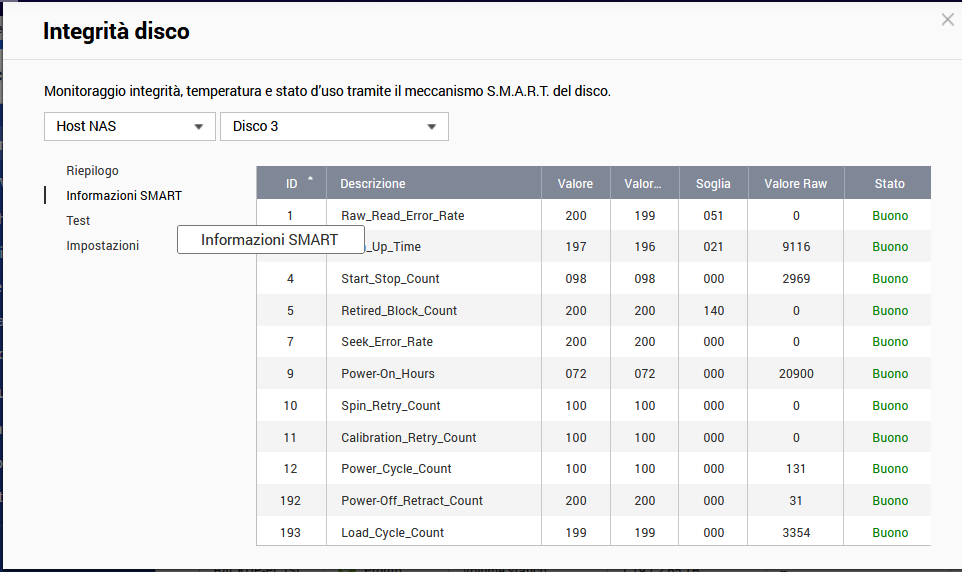Open the Host NAS dropdown

(130, 127)
